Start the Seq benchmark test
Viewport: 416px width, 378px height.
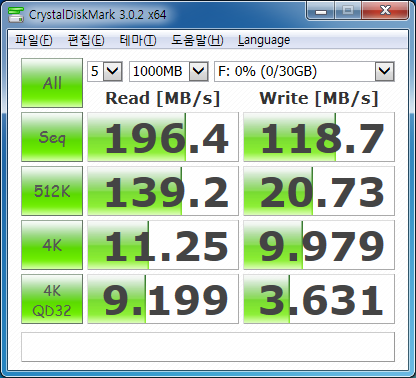click(52, 137)
